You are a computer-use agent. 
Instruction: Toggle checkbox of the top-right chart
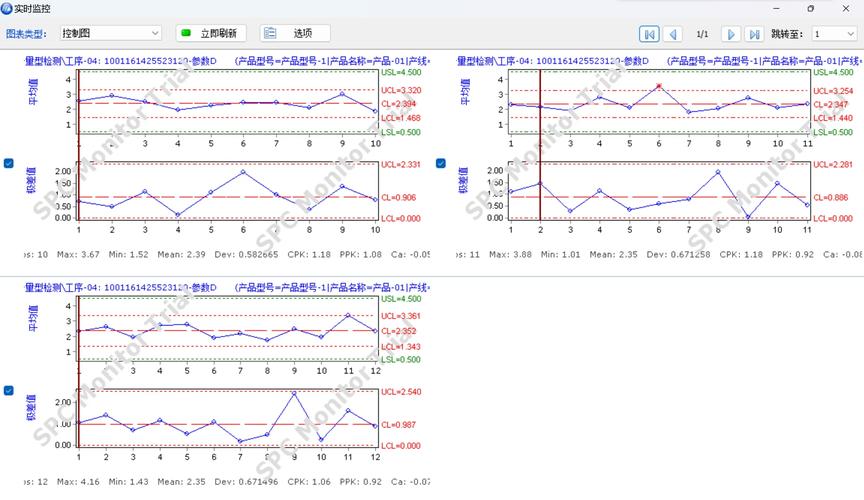[441, 163]
